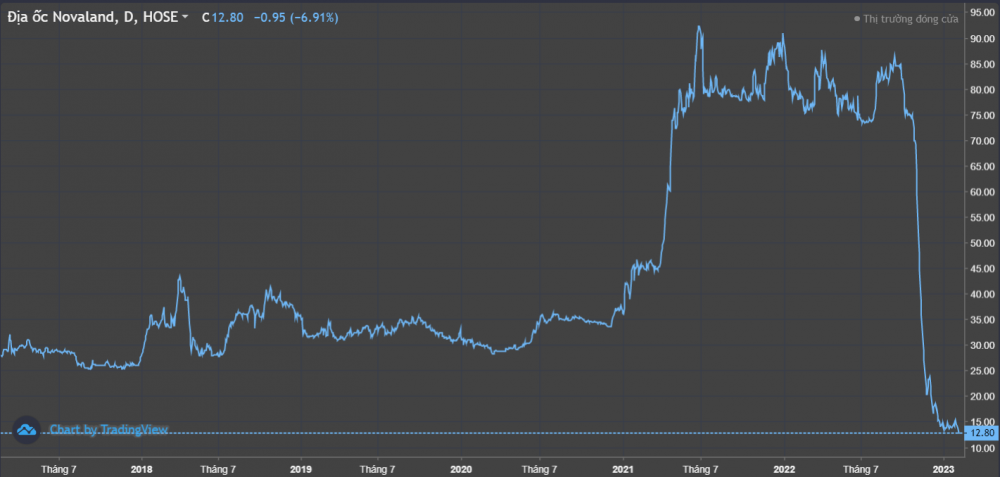Open the Địa ốc Novaland symbol dropdown arrow
The height and width of the screenshot is (477, 1000).
tap(186, 17)
